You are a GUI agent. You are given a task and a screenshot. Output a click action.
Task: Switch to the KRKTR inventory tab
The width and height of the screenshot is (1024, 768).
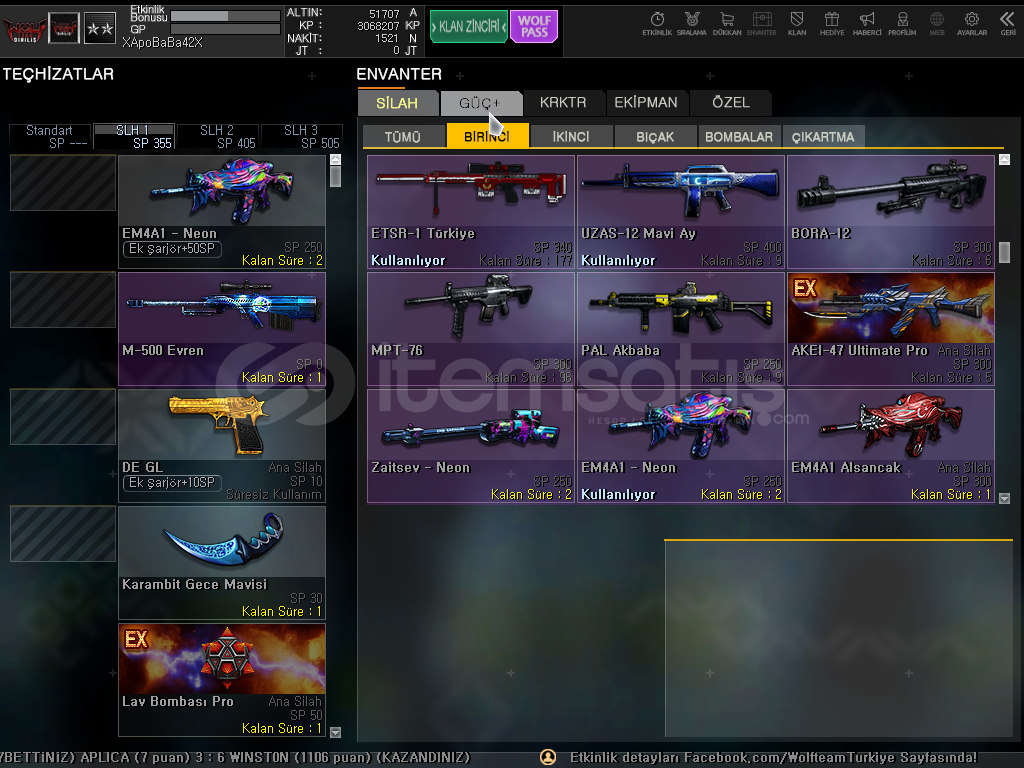pyautogui.click(x=563, y=103)
